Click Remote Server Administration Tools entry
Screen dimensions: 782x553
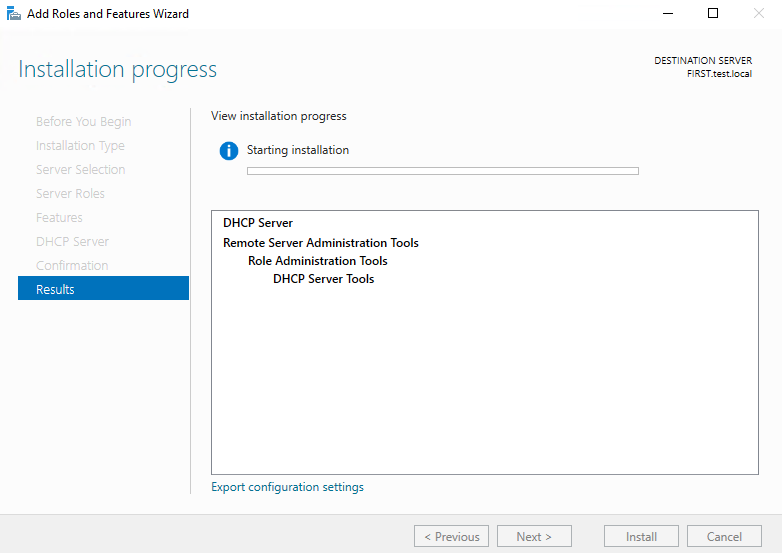click(x=321, y=243)
